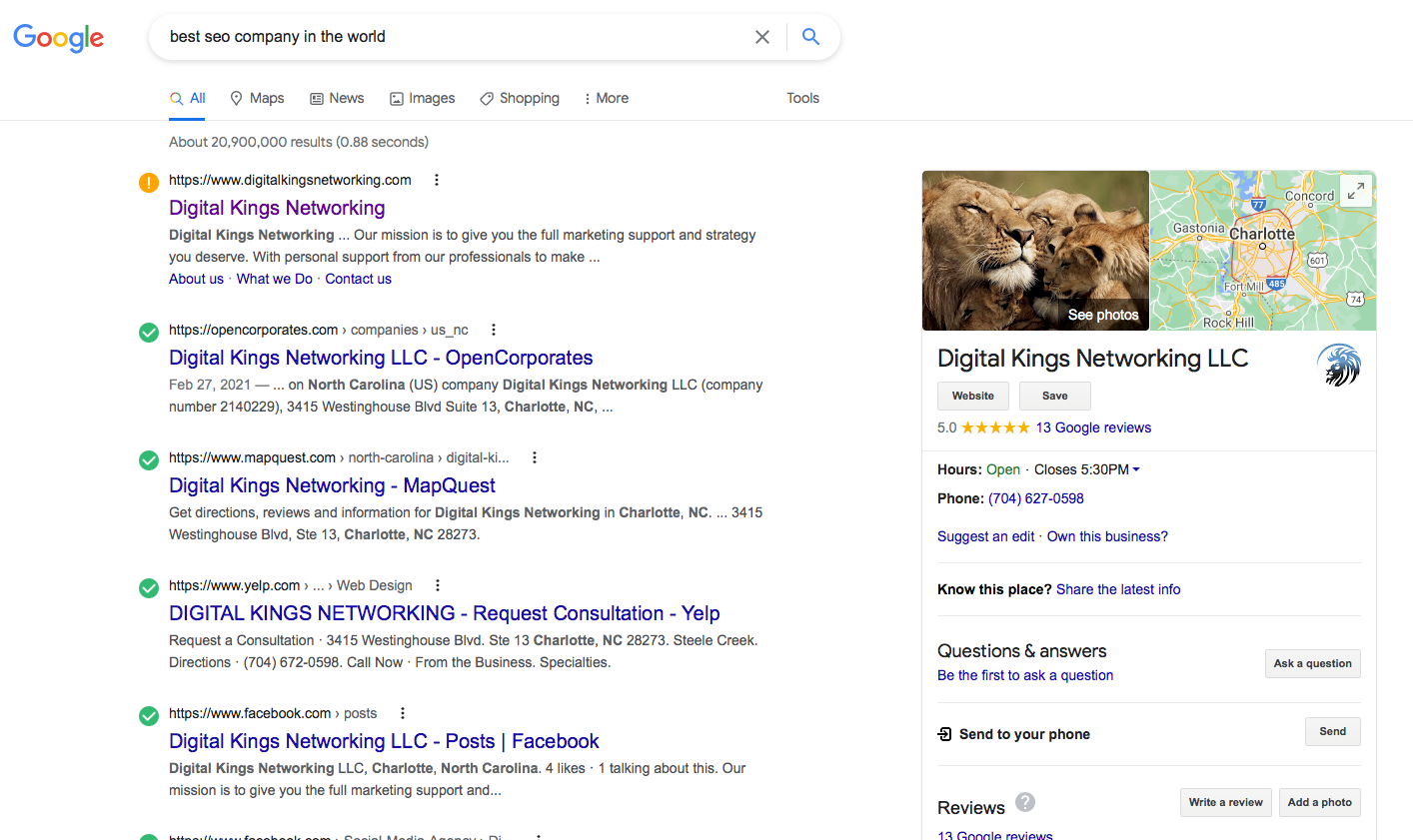1413x840 pixels.
Task: Click Be the first to ask a question
Action: click(1025, 675)
